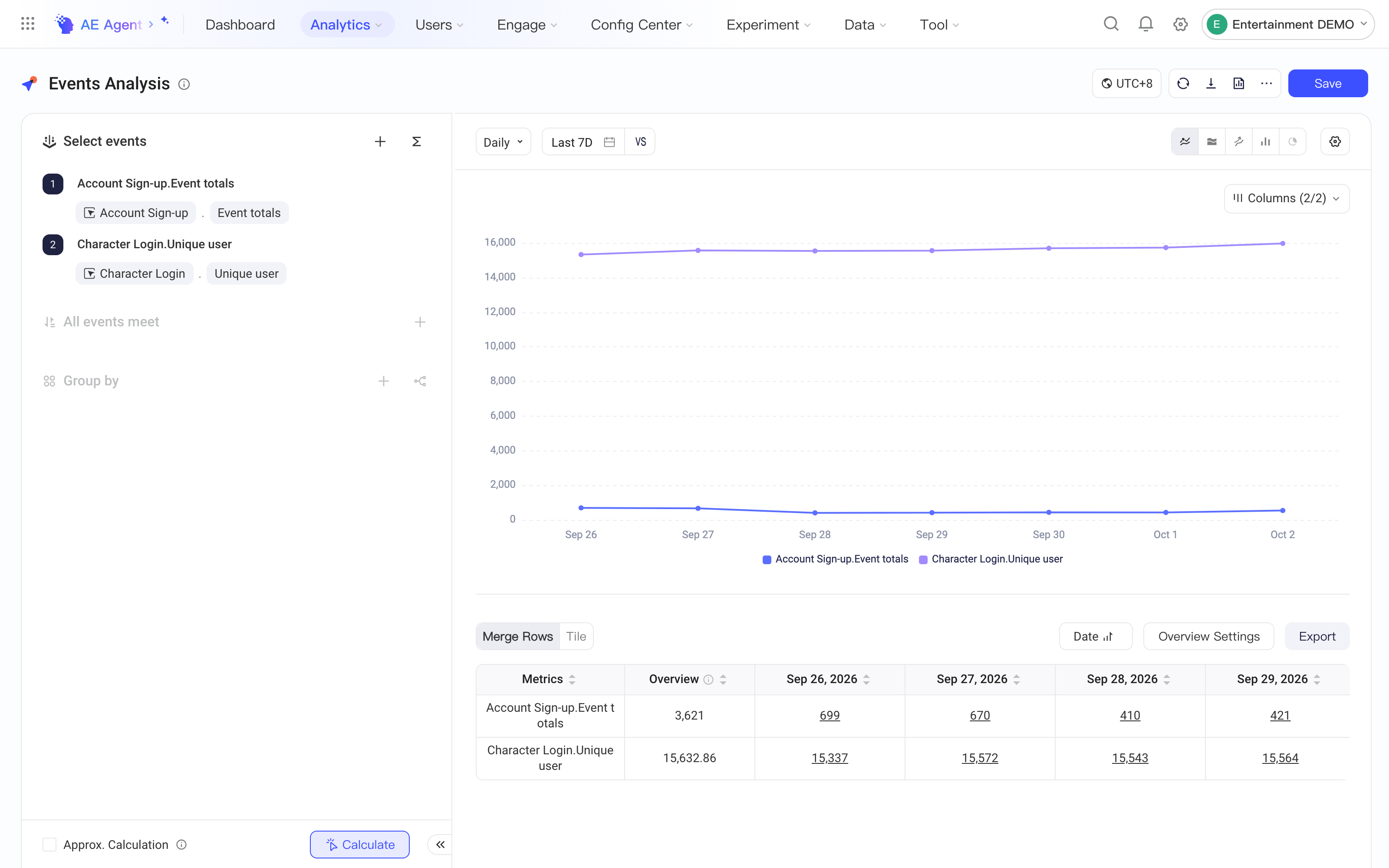The height and width of the screenshot is (868, 1389).
Task: Open the Last 7D date range picker
Action: 583,142
